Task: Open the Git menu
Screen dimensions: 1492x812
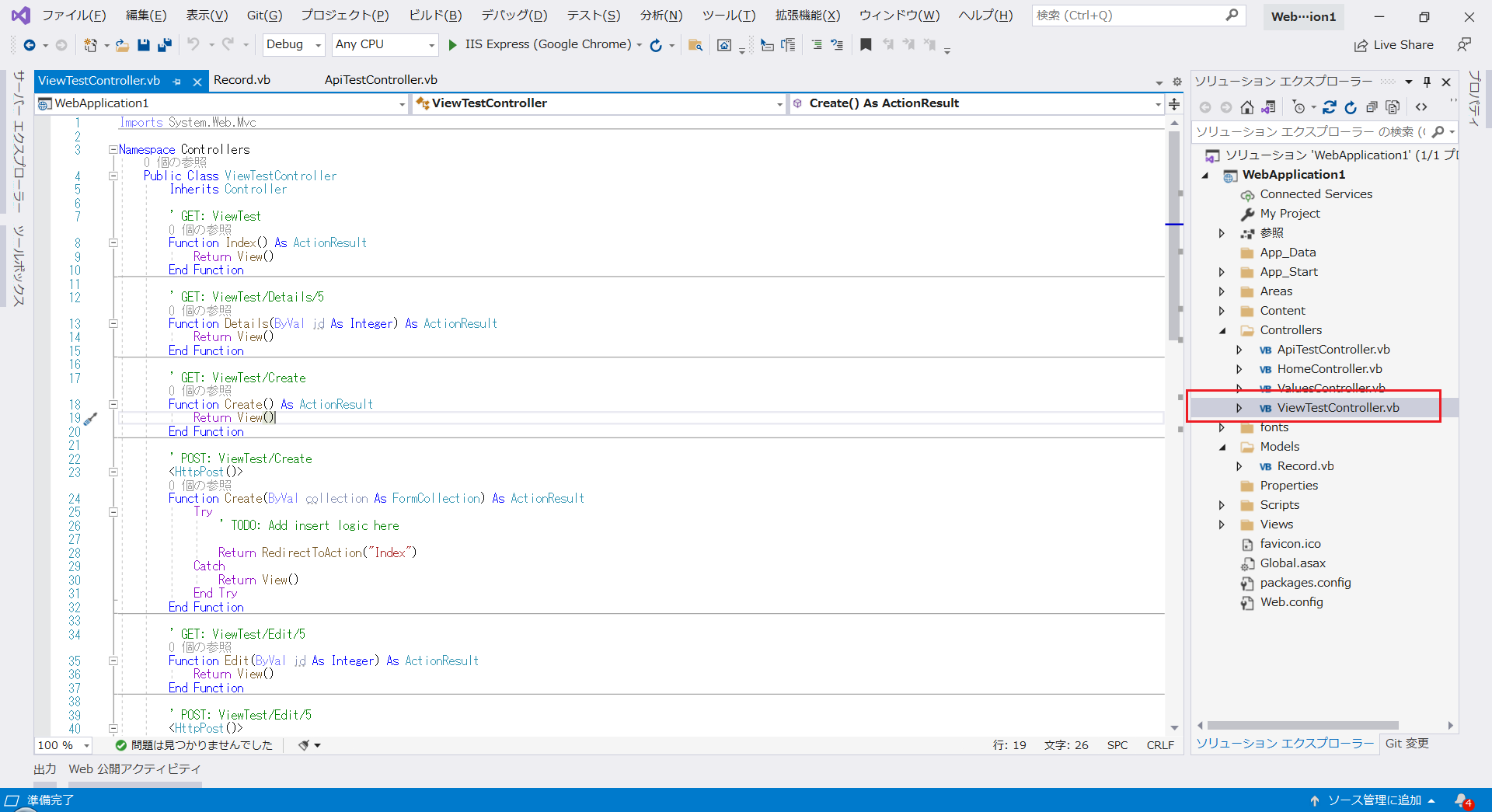Action: tap(263, 15)
